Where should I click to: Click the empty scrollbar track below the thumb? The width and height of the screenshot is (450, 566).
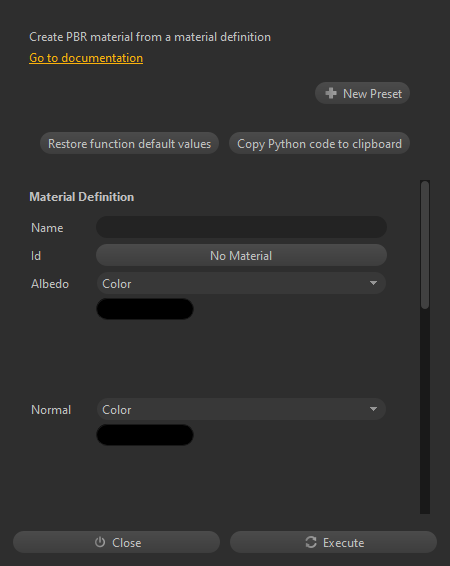tap(425, 412)
